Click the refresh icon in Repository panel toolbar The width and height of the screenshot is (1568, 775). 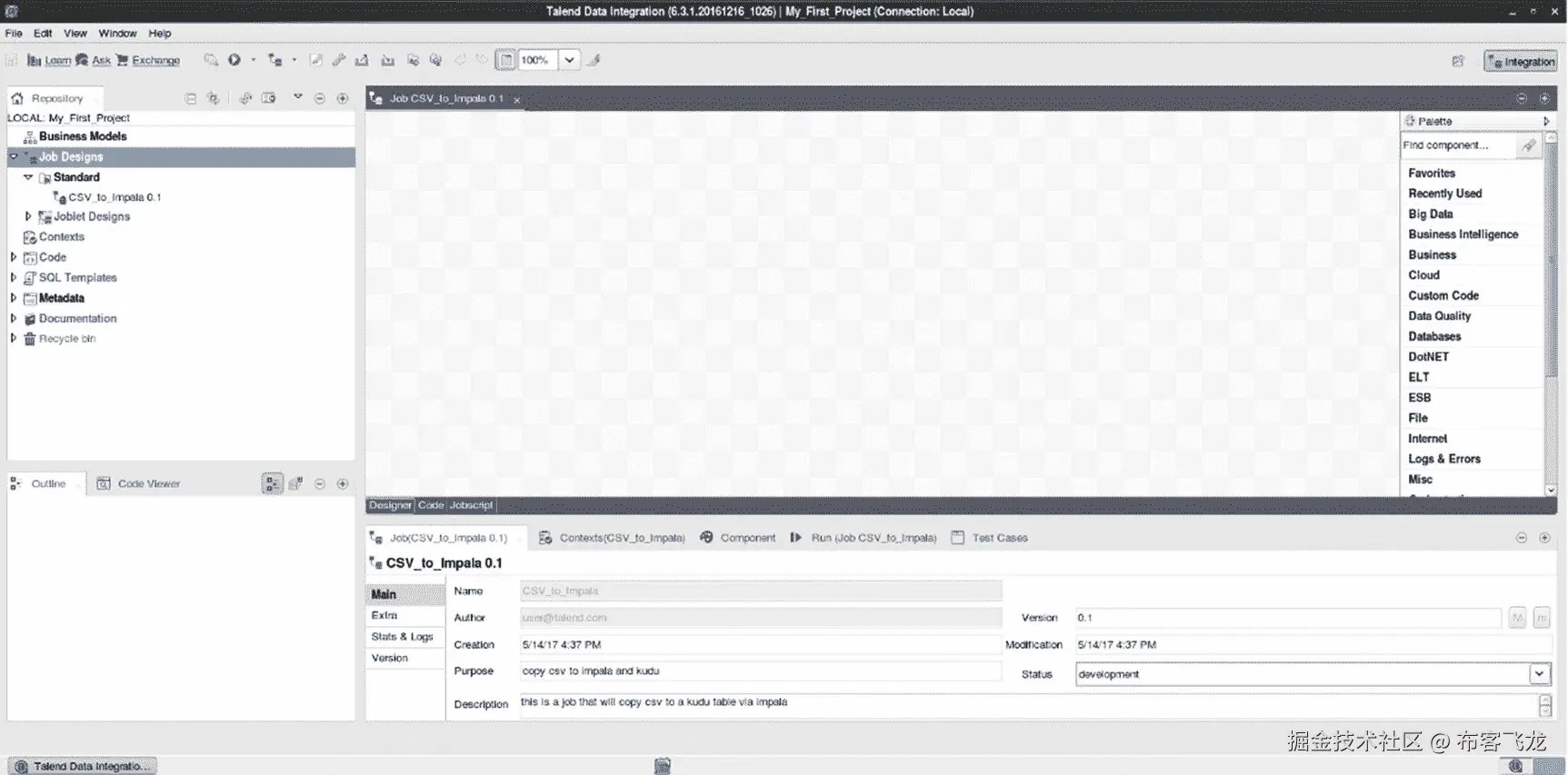(x=245, y=98)
